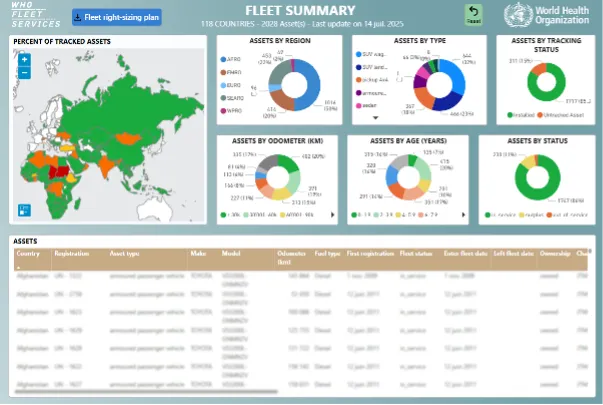This screenshot has height=405, width=603.
Task: Sort table by Make column header
Action: [x=203, y=259]
